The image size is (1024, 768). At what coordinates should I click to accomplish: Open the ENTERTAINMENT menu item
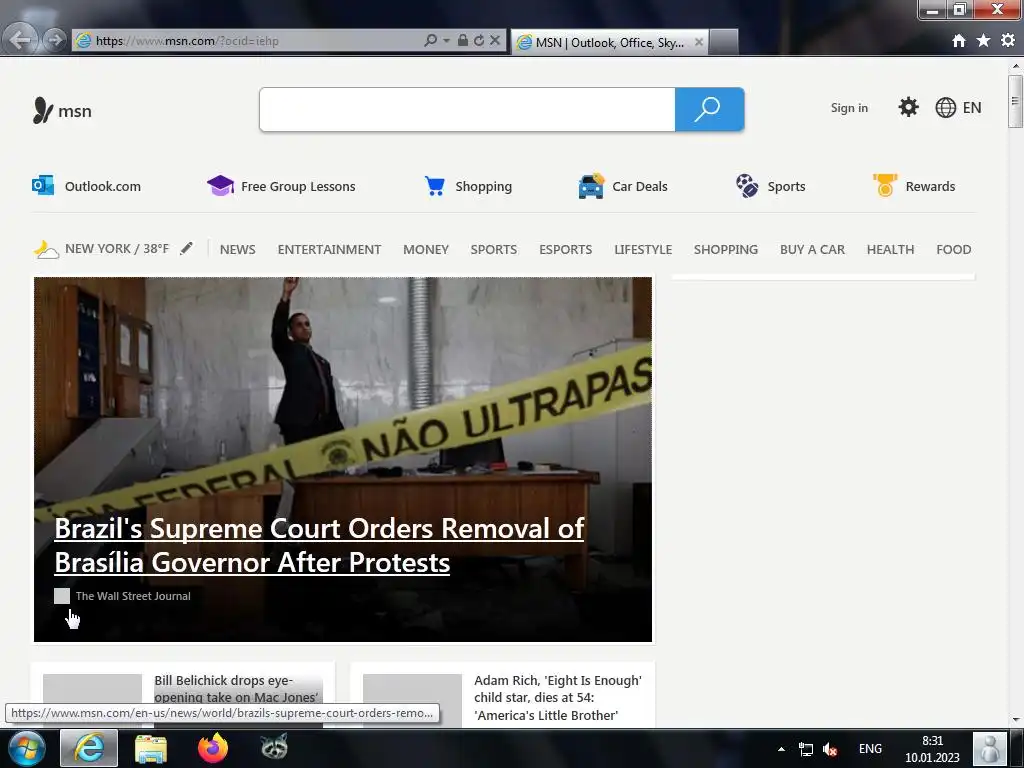[x=329, y=249]
